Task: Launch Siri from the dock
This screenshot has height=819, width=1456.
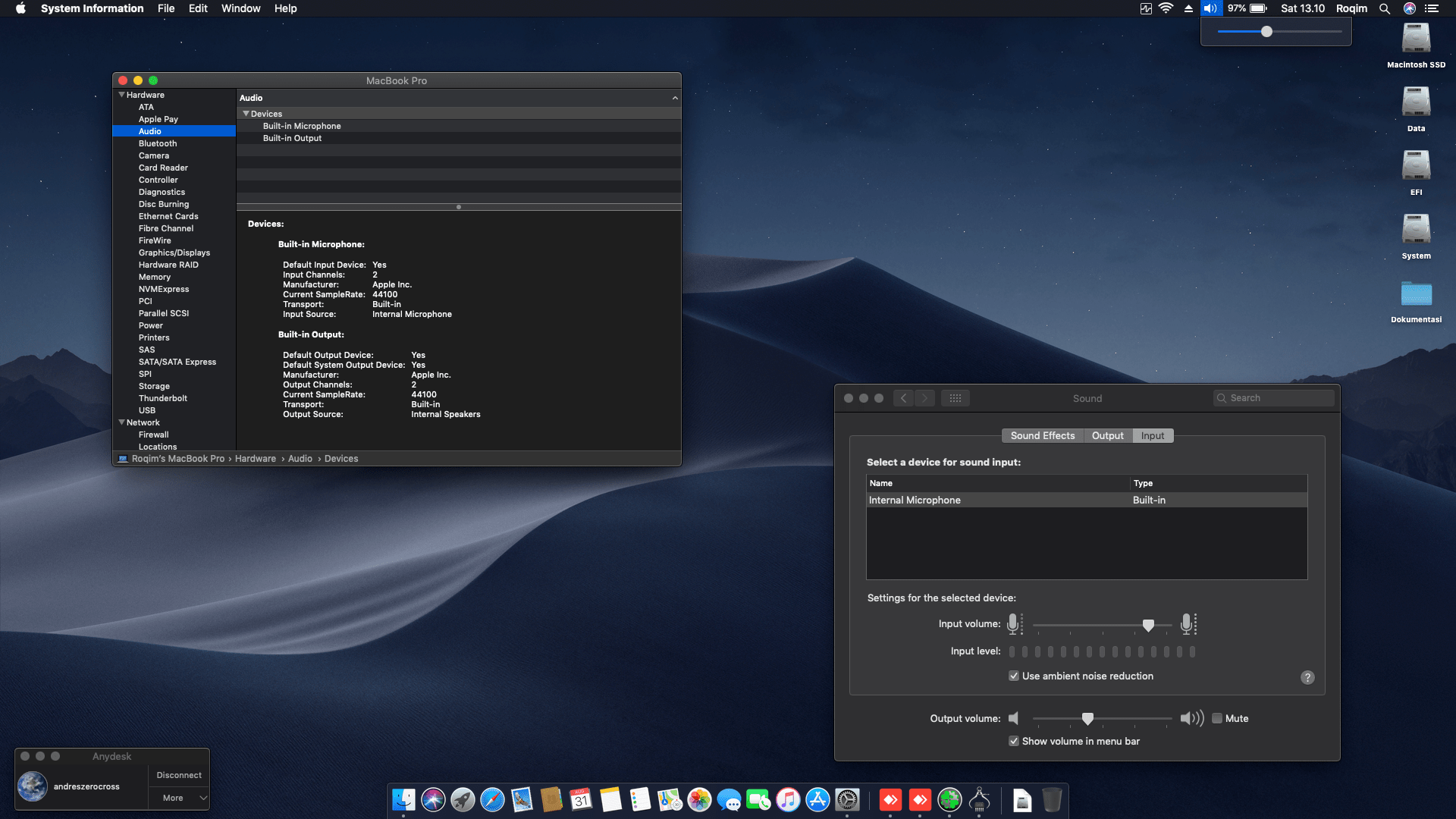Action: [433, 799]
